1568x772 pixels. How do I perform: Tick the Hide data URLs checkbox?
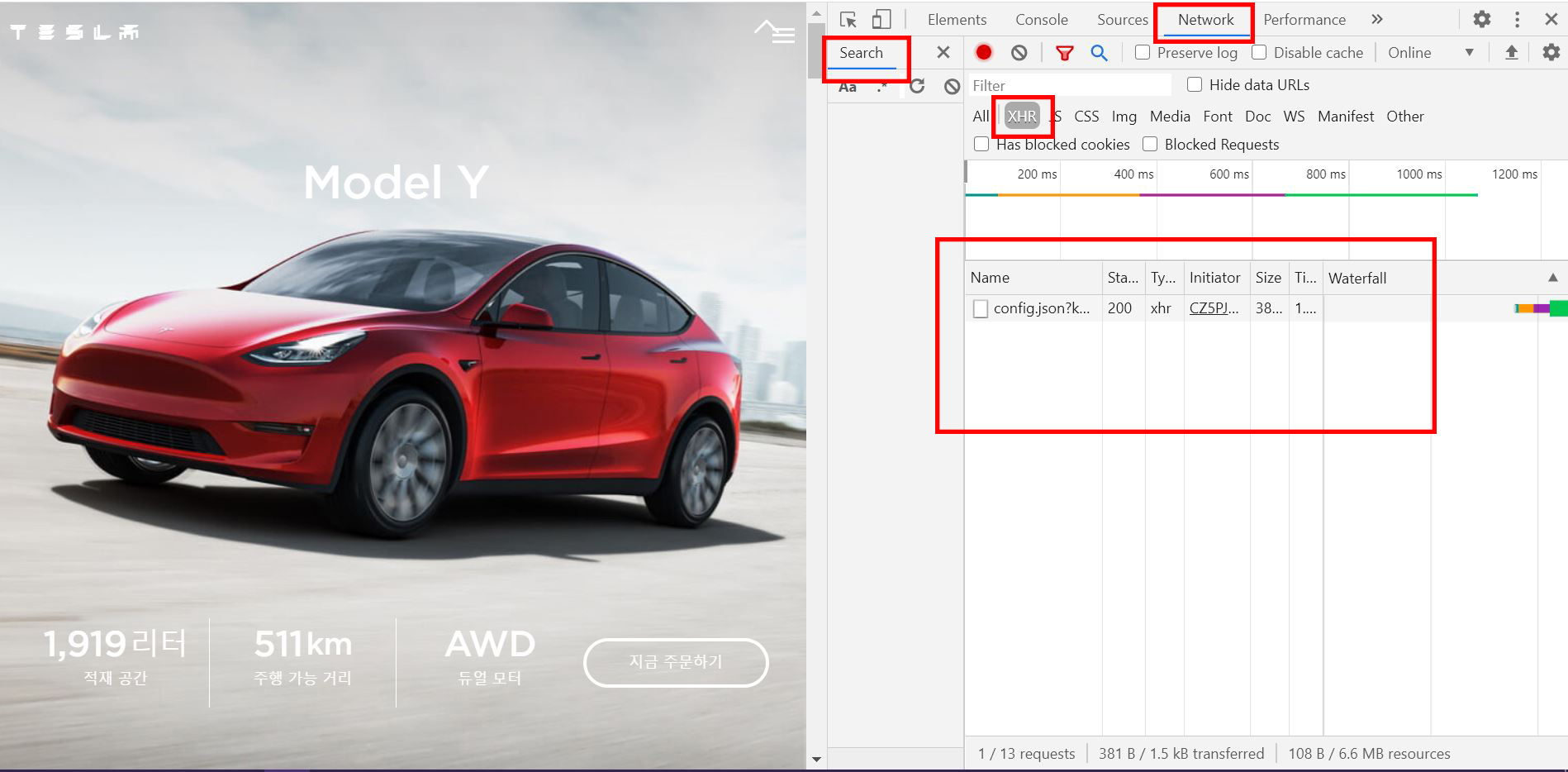1195,84
